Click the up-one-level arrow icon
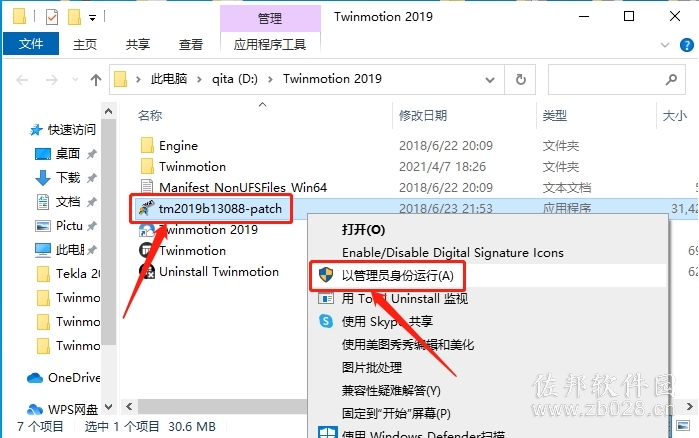 pyautogui.click(x=95, y=80)
